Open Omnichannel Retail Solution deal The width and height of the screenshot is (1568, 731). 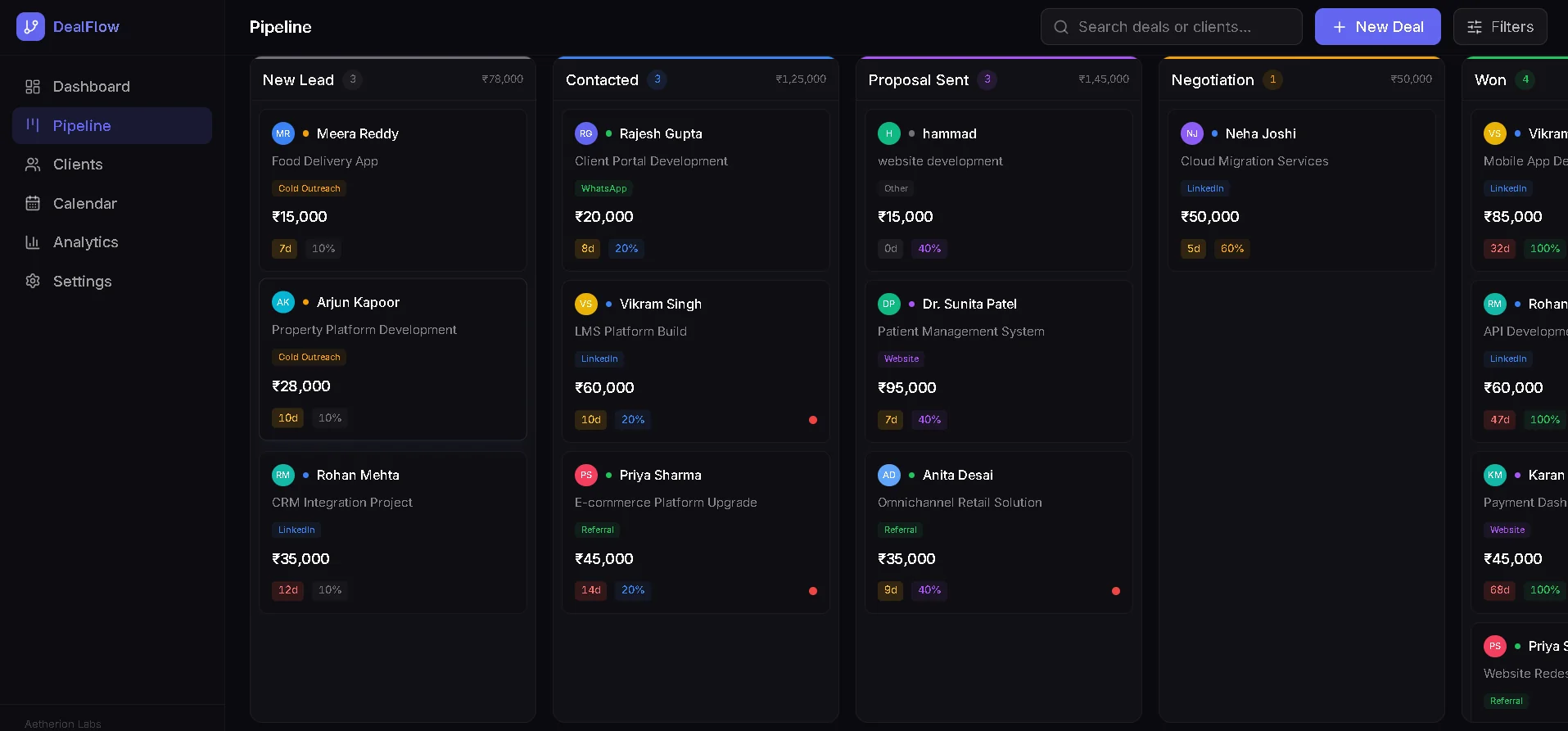[999, 532]
